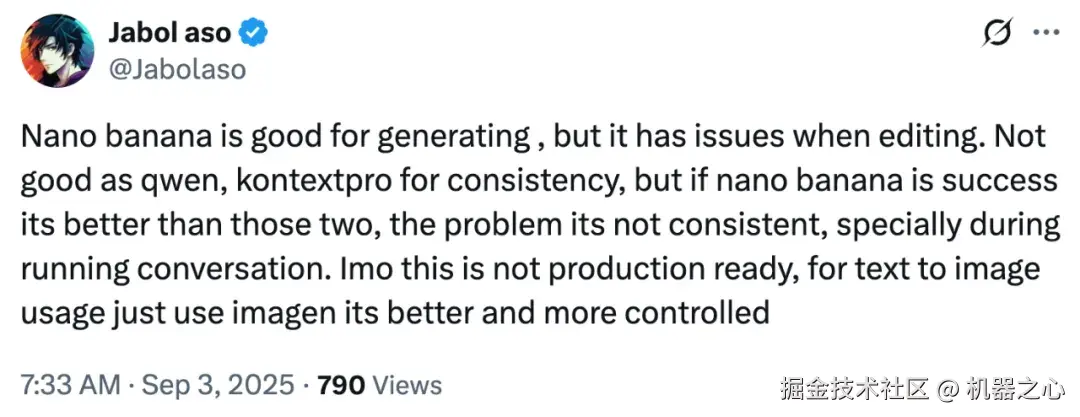Click the @Jabolaso handle
The height and width of the screenshot is (417, 1080).
[176, 69]
